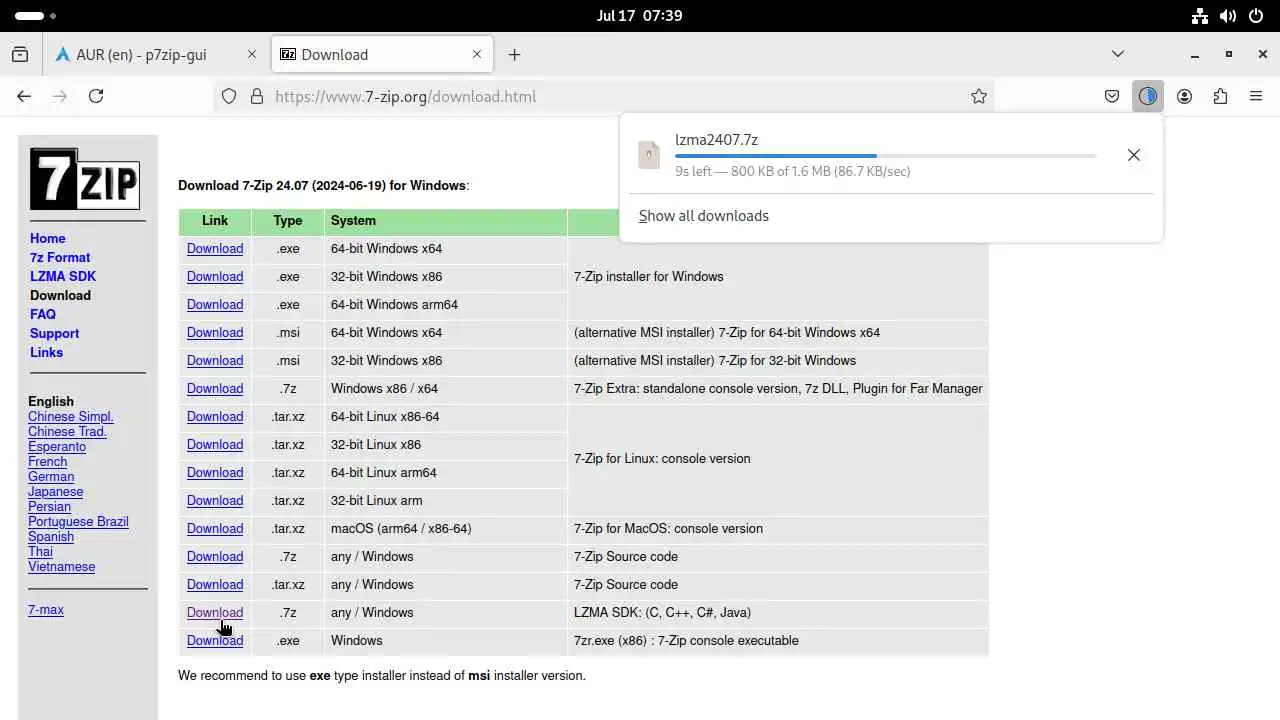Open the Firefox account icon
This screenshot has width=1280, height=720.
click(1184, 96)
